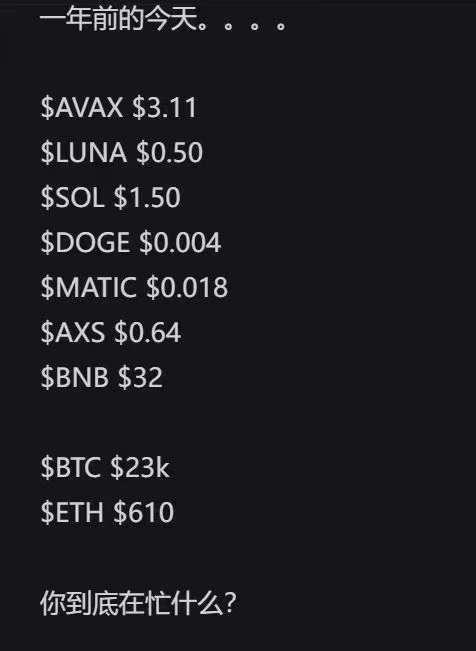The width and height of the screenshot is (476, 651).
Task: Open the $ETH cashtag link
Action: coord(72,512)
